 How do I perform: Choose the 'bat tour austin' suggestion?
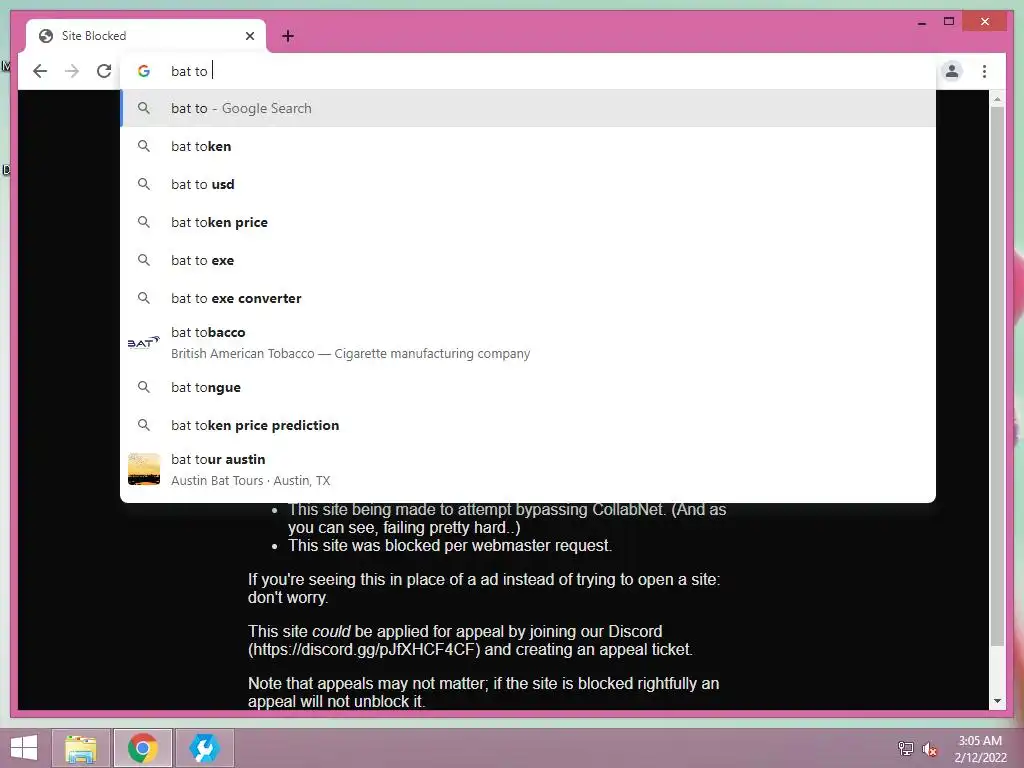point(528,470)
